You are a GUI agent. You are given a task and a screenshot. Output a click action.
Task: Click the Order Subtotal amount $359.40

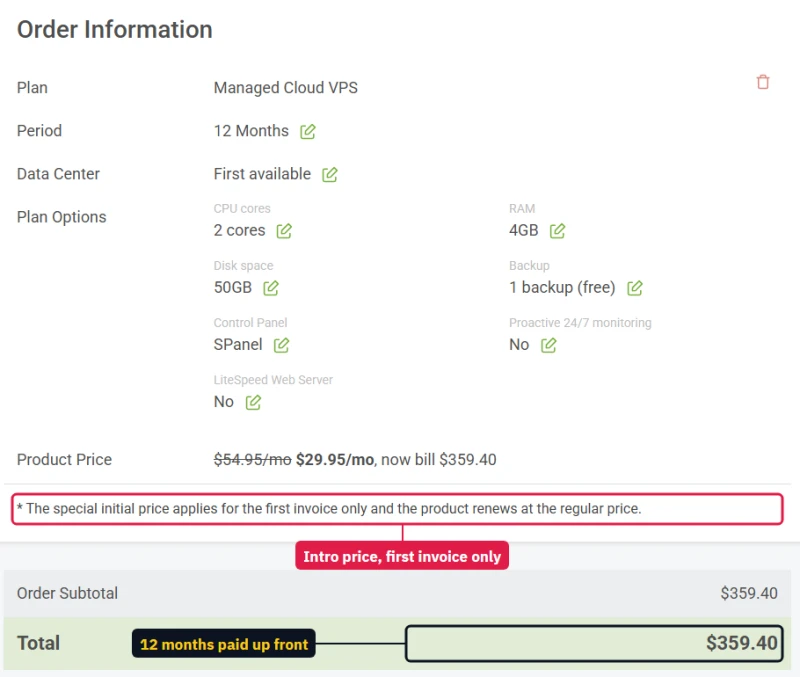[x=749, y=593]
